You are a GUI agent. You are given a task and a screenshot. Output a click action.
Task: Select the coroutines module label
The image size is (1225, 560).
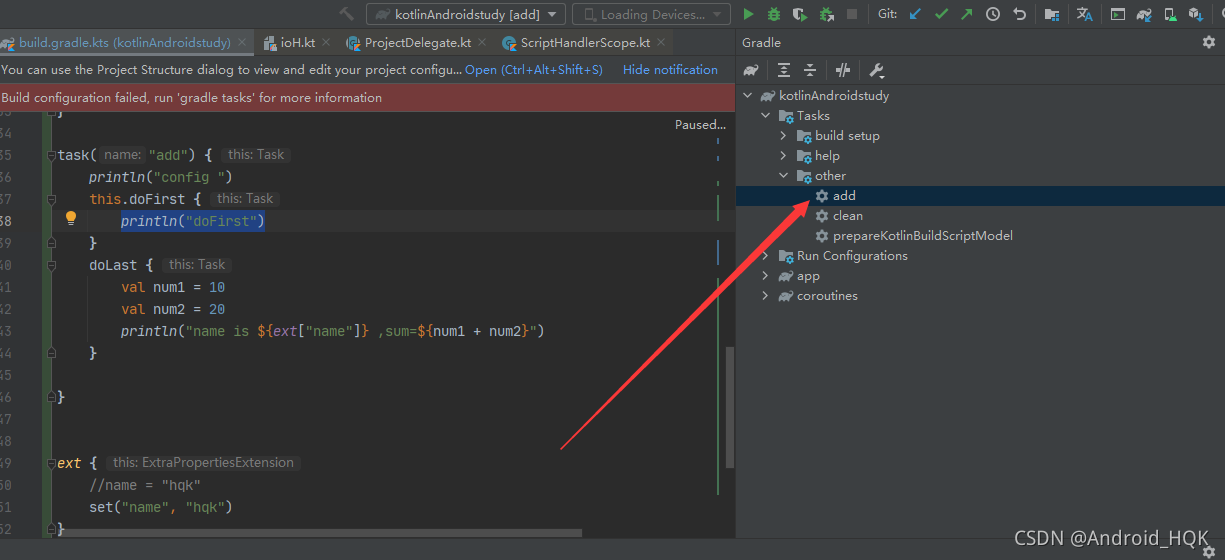pos(827,296)
